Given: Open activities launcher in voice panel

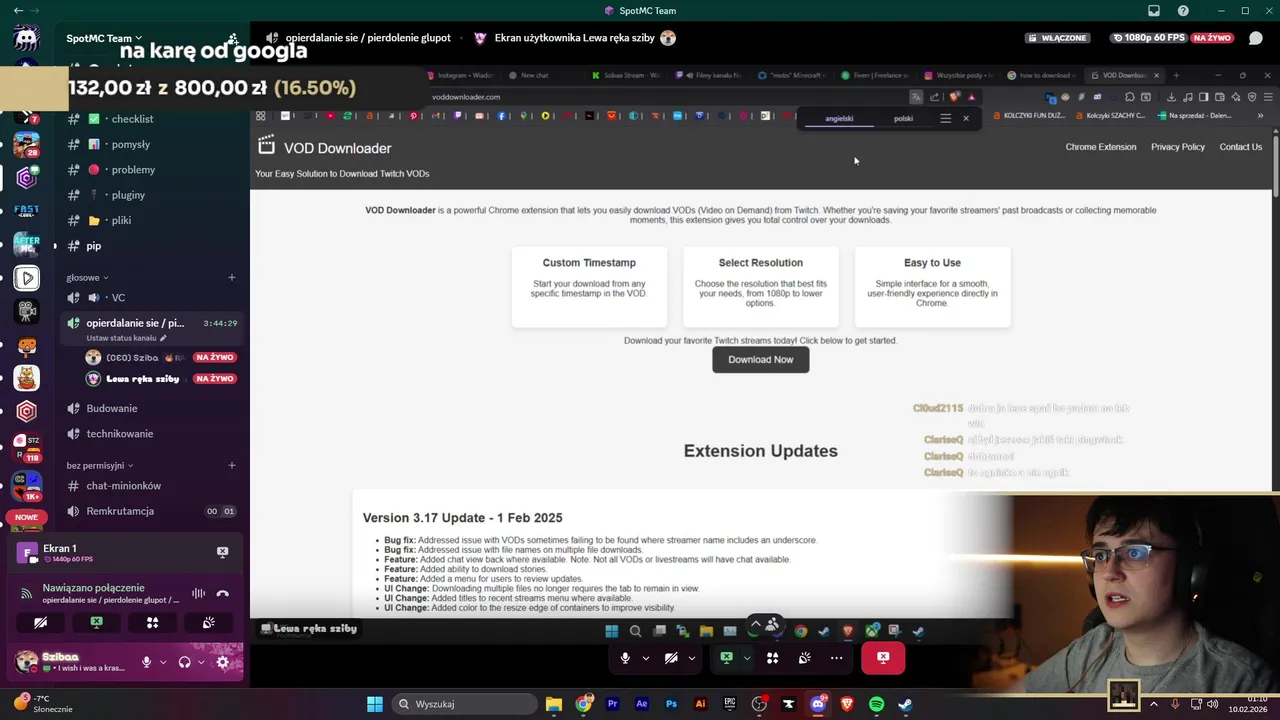Looking at the screenshot, I should tap(152, 622).
